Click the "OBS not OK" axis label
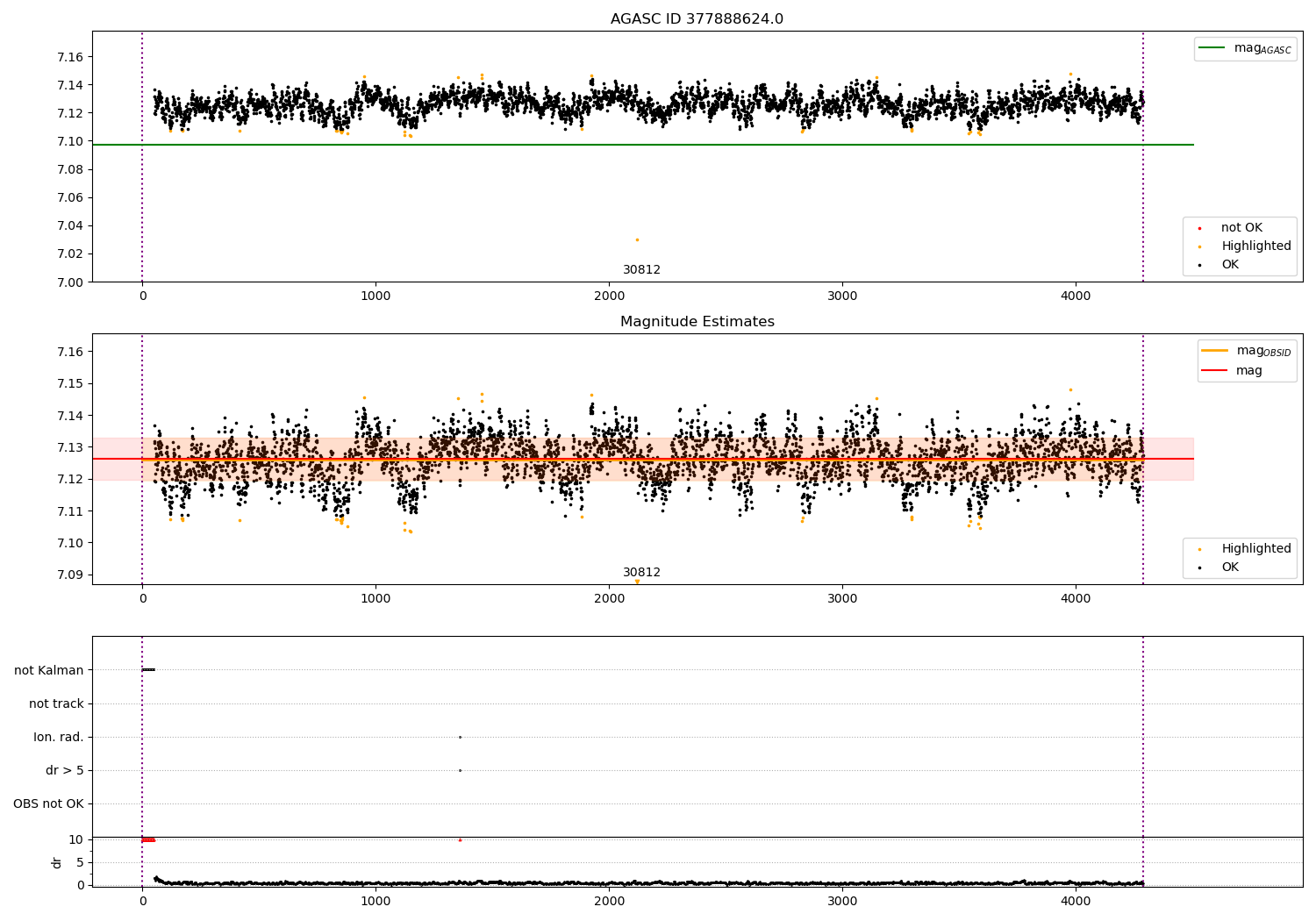This screenshot has height=921, width=1316. coord(48,803)
